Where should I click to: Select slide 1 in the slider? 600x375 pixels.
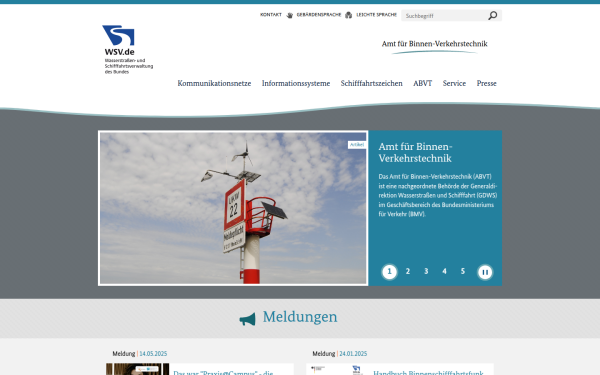(x=390, y=272)
